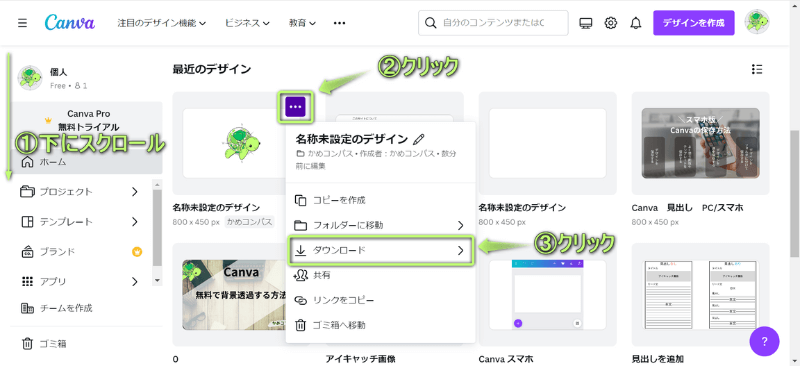Select リンクをコピー menu item

coord(381,300)
